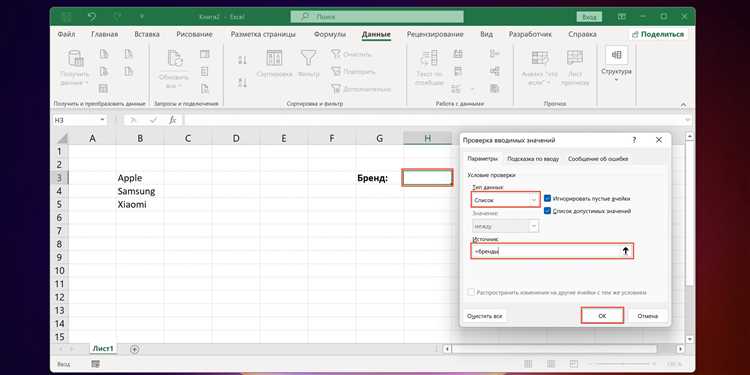Expand formula bar with right-edge chevron
The image size is (750, 375).
(x=688, y=120)
